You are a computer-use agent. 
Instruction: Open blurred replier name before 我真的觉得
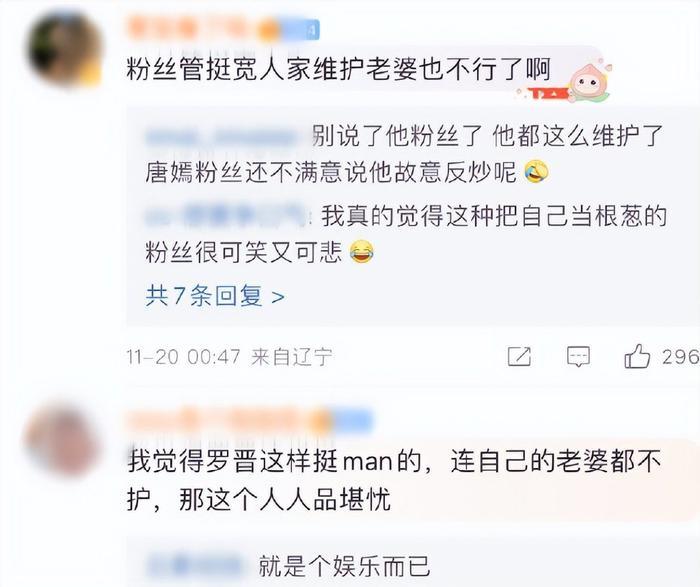pos(229,217)
